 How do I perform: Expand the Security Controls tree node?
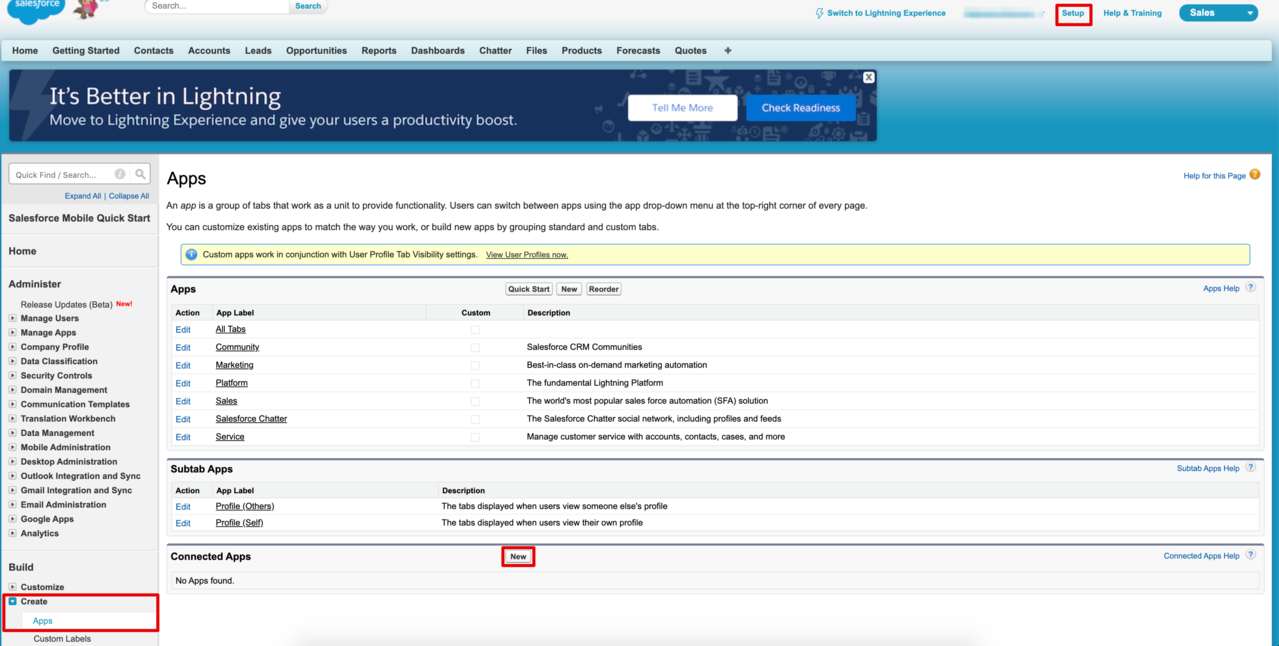13,375
